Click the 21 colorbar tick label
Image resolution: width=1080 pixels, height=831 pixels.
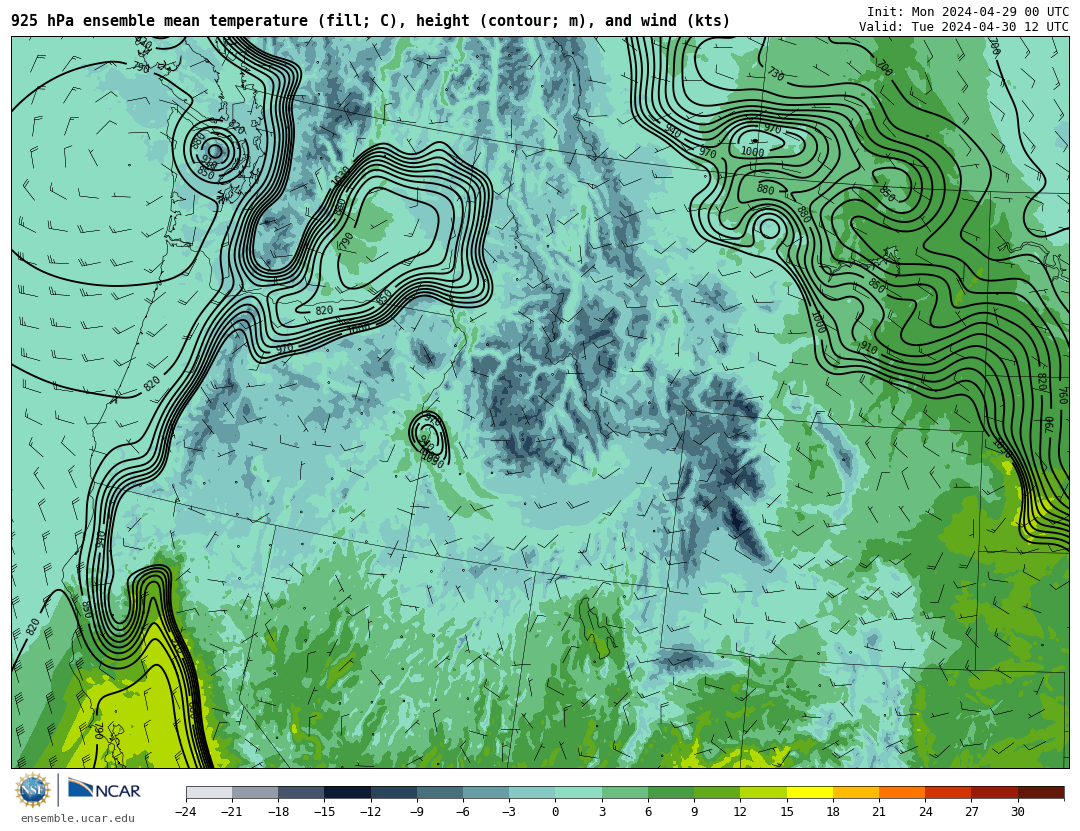(x=879, y=812)
